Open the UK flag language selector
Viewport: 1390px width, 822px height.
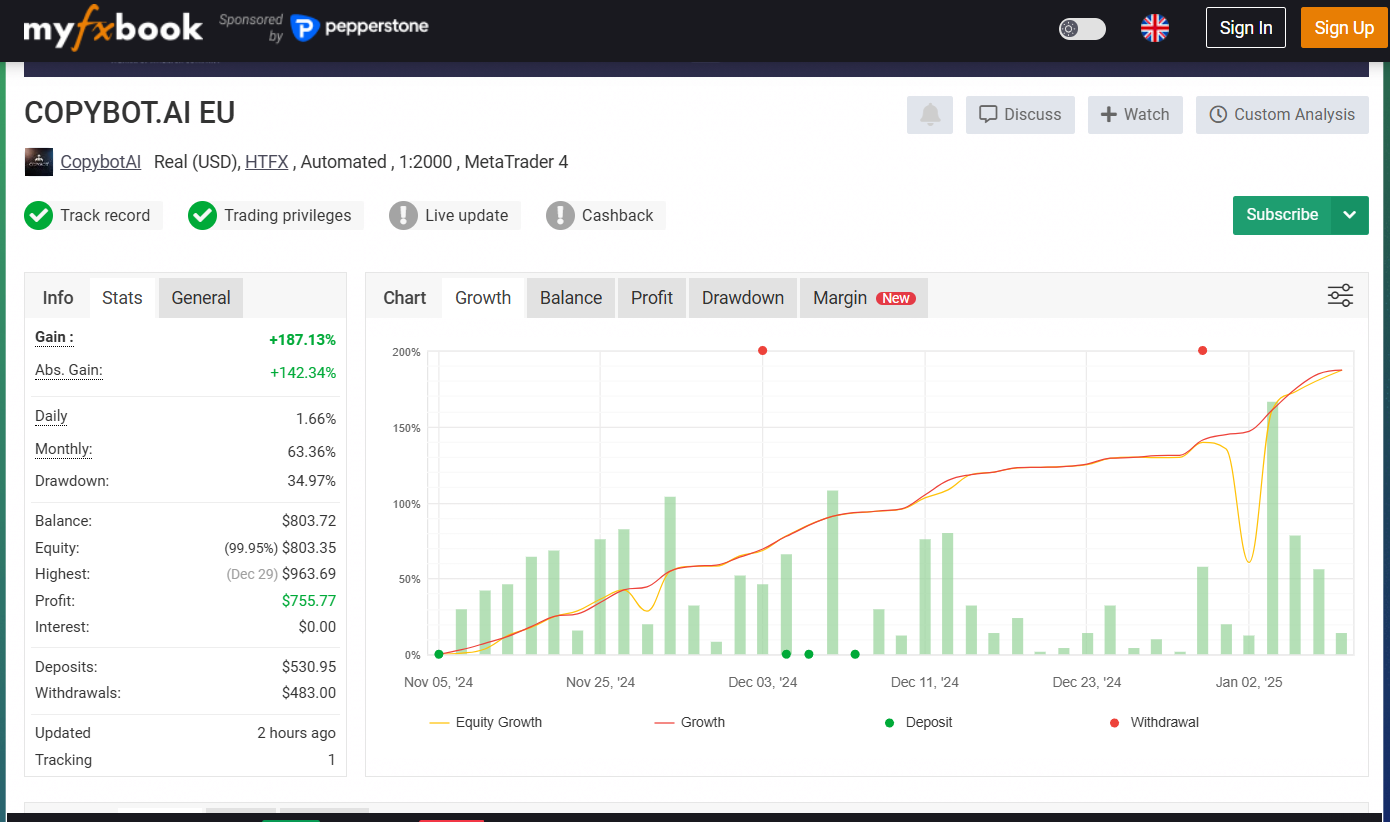(1155, 28)
